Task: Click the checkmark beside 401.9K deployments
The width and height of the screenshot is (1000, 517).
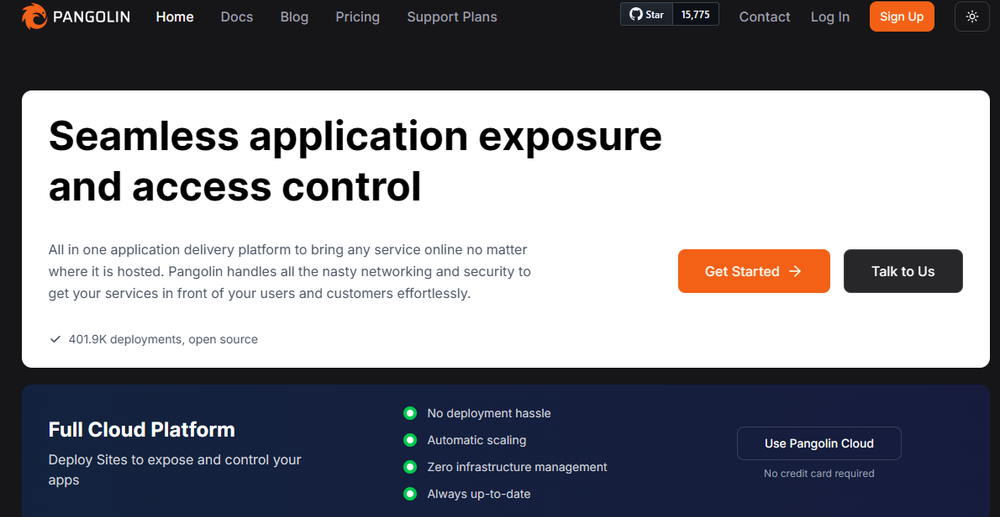Action: [x=56, y=339]
